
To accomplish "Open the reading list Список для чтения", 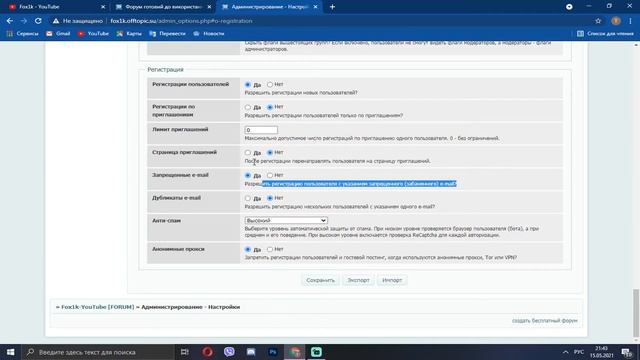I will point(605,33).
